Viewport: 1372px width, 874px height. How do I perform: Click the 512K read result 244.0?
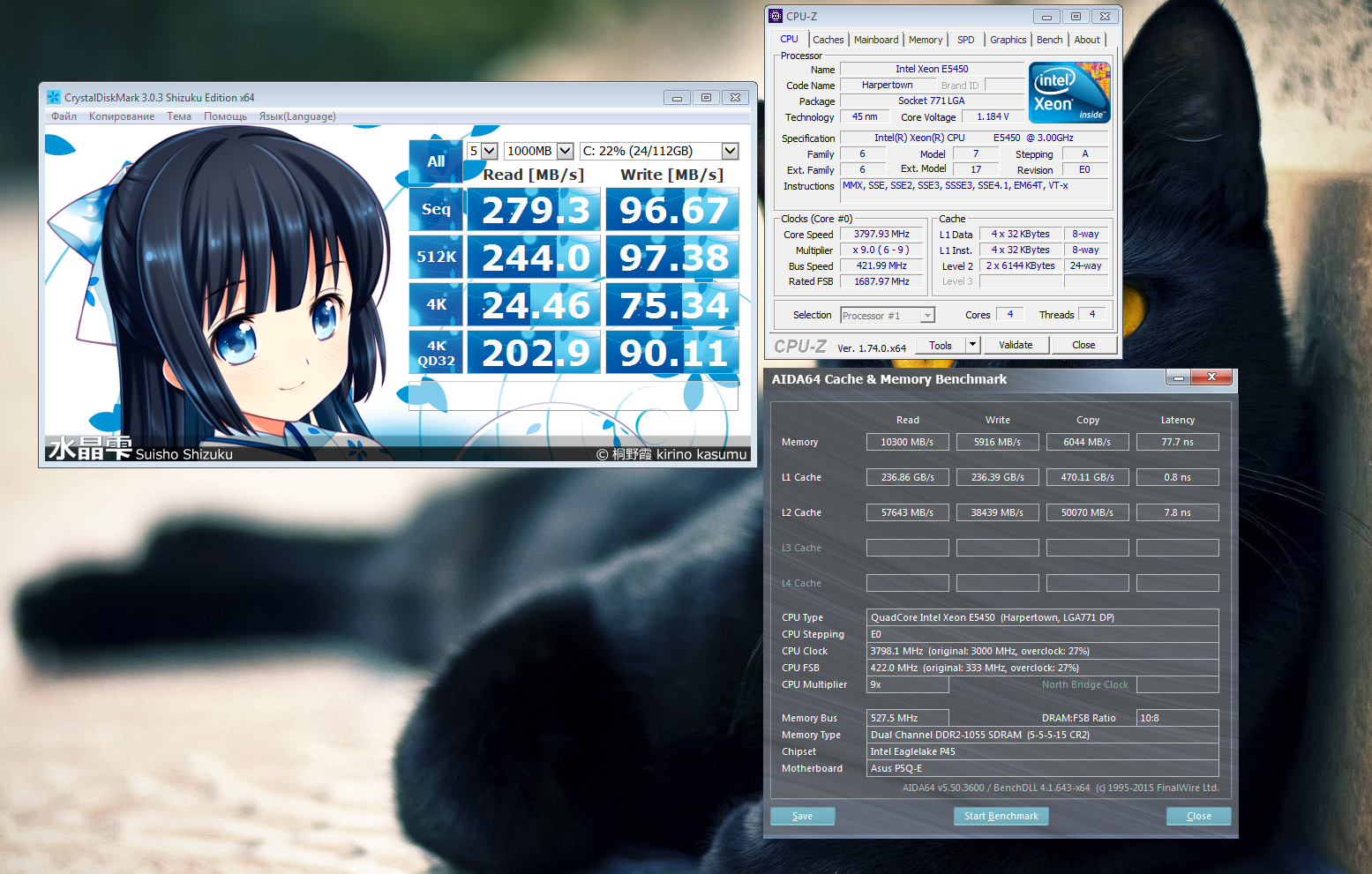tap(534, 257)
